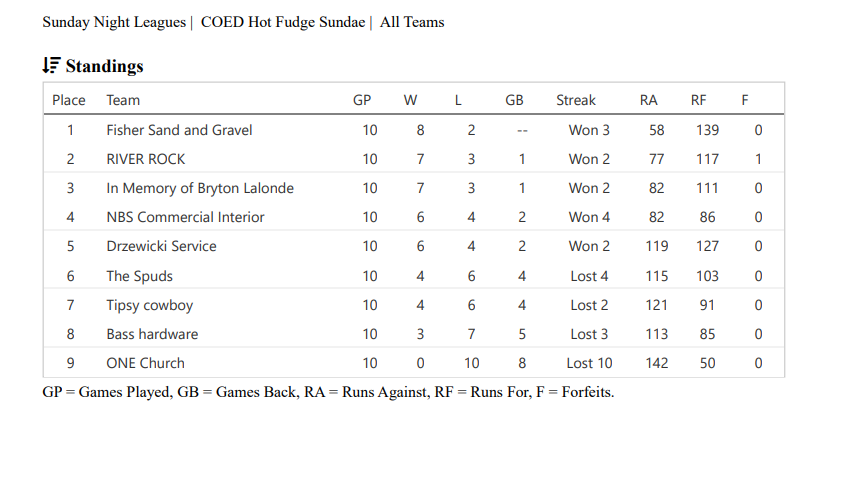This screenshot has height=478, width=844.
Task: Click the W wins column header
Action: click(411, 100)
